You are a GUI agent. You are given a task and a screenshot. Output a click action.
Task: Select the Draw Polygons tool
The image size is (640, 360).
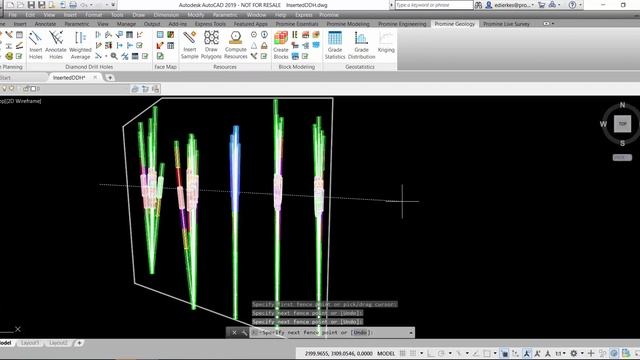tap(211, 45)
